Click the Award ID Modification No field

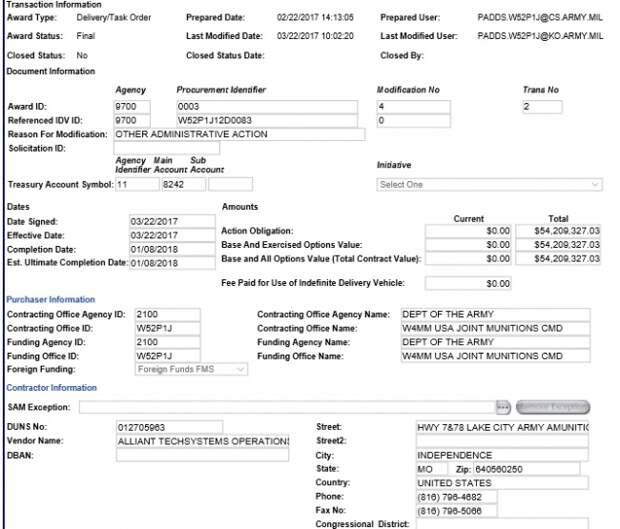click(414, 107)
